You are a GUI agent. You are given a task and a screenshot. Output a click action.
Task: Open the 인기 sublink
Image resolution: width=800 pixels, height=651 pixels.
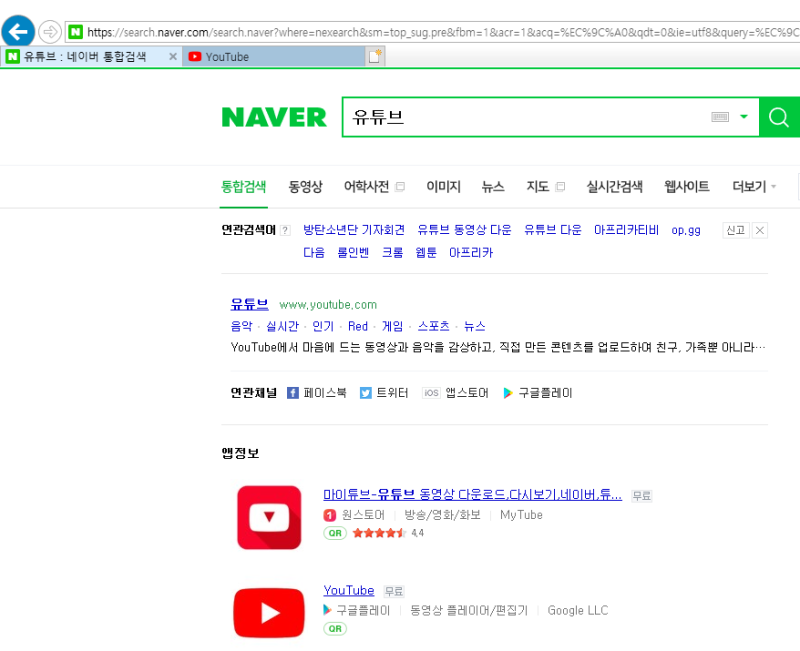323,326
